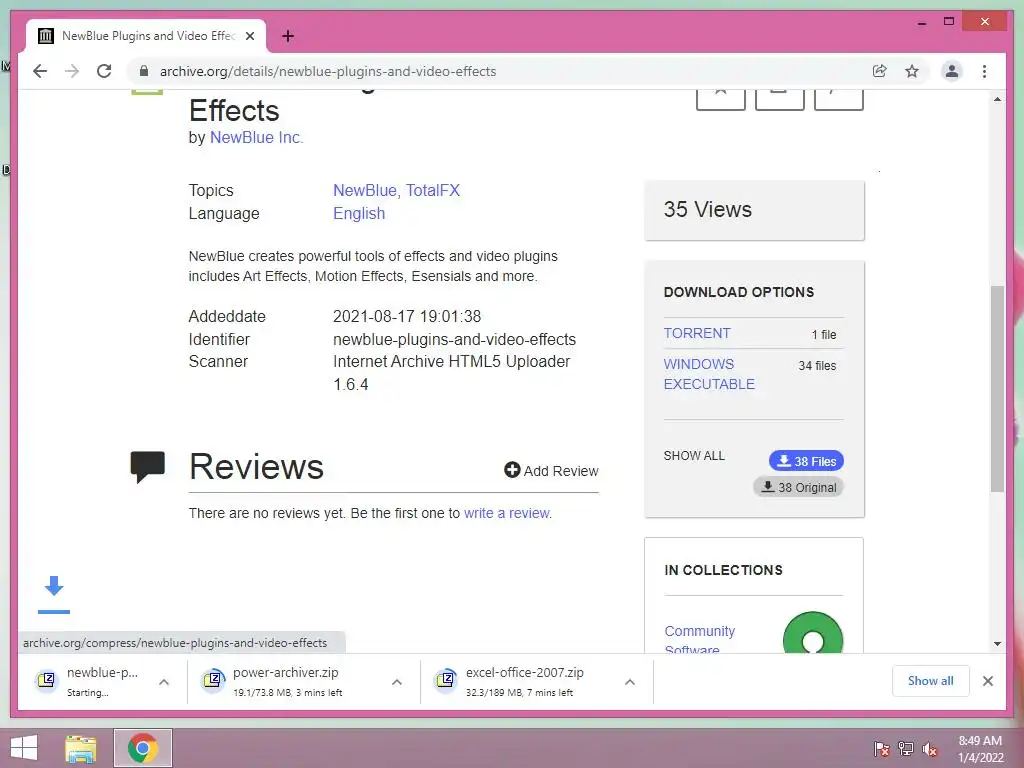
Task: Click the Share this page icon
Action: pyautogui.click(x=880, y=71)
